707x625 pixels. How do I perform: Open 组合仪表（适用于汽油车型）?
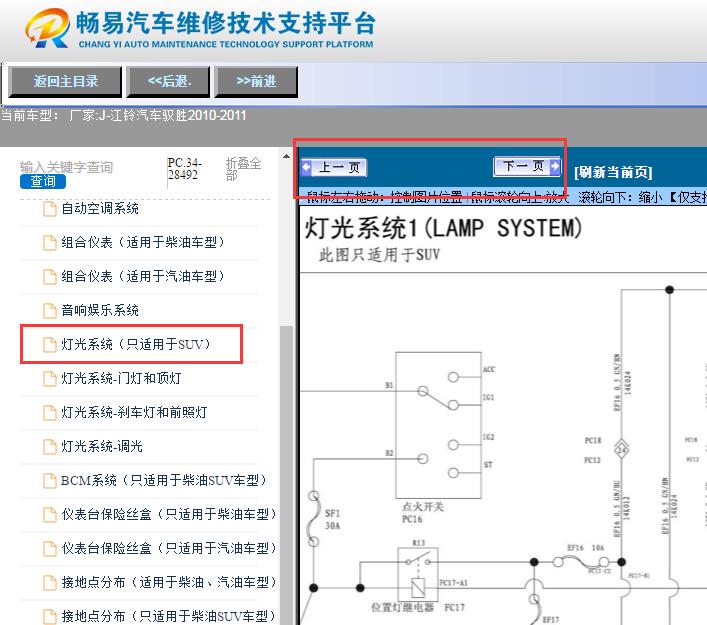click(142, 276)
